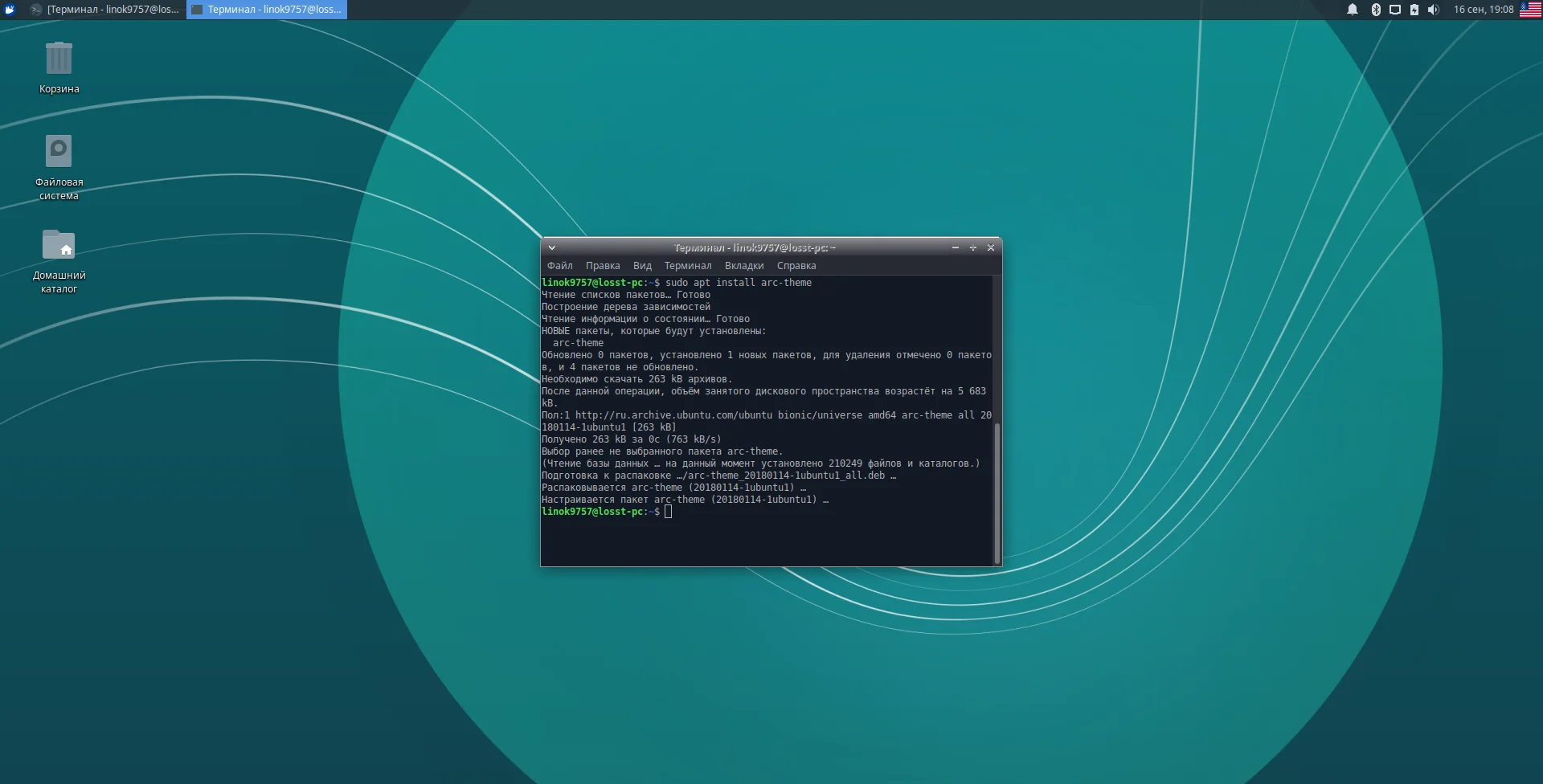Toggle the US flag keyboard layout
The image size is (1543, 784).
click(x=1530, y=10)
